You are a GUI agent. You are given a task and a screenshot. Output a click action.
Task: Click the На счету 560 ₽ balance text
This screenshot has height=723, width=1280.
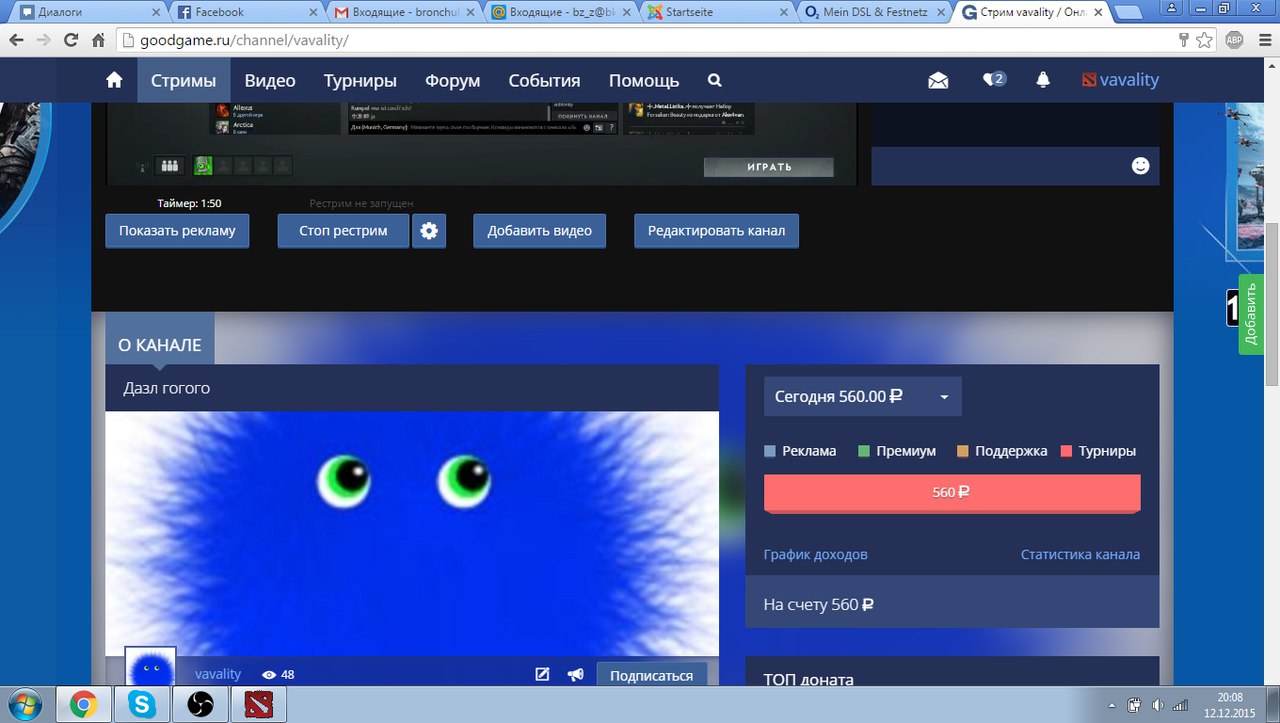(x=819, y=604)
